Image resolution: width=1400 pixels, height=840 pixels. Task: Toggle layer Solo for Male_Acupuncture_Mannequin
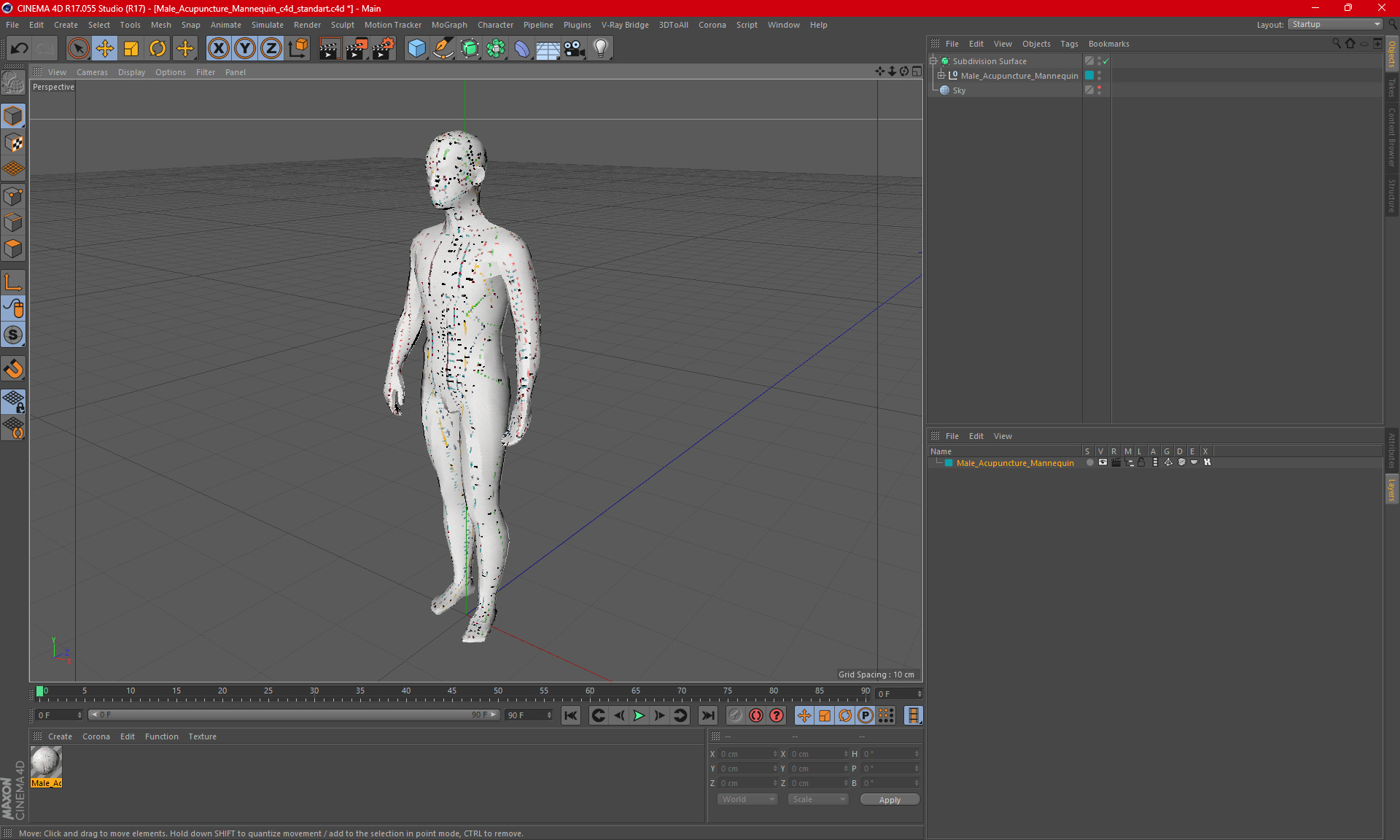1089,462
